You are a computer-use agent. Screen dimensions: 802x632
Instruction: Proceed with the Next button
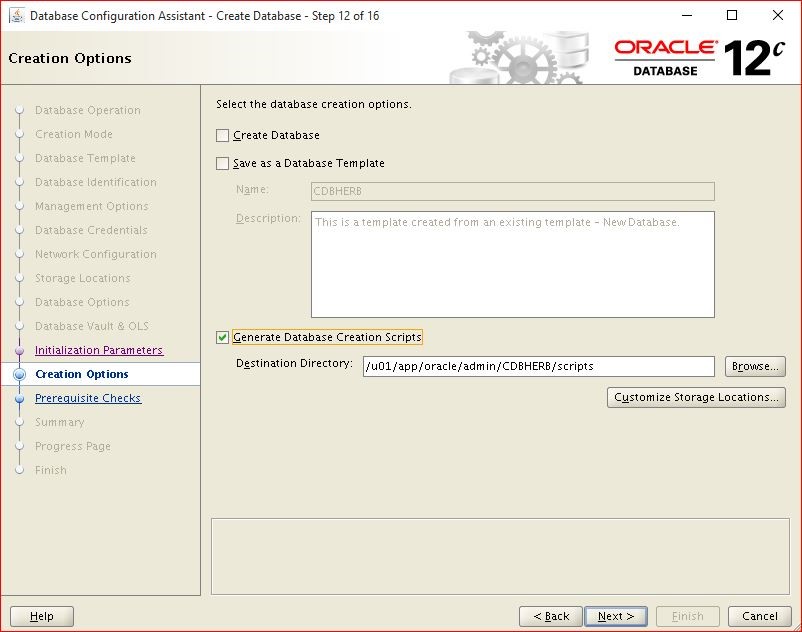[616, 616]
